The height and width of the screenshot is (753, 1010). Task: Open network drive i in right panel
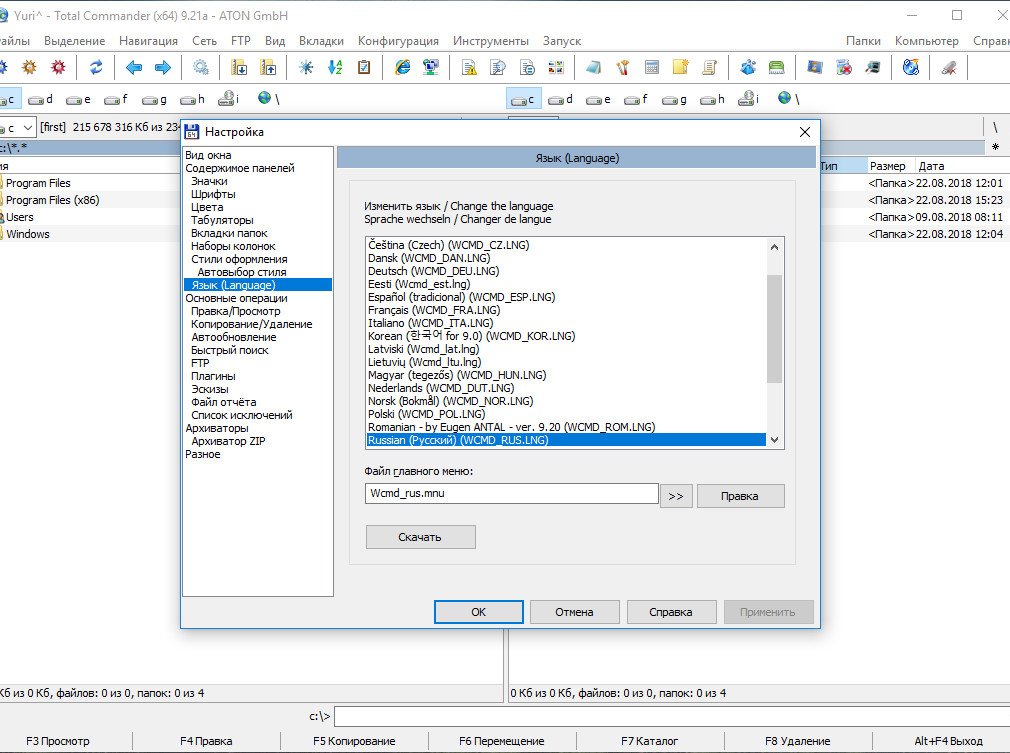pos(750,99)
